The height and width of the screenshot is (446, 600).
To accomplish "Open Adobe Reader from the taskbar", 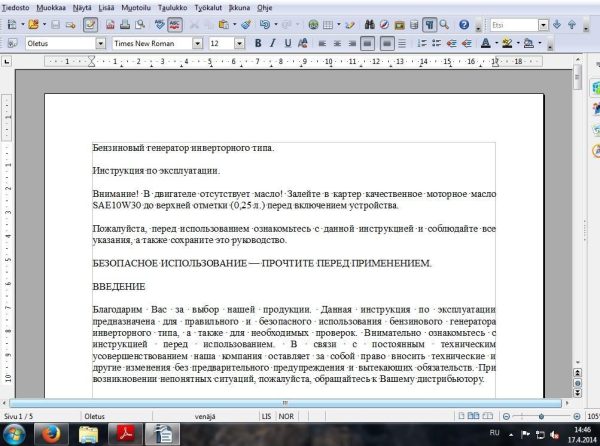I will point(126,435).
